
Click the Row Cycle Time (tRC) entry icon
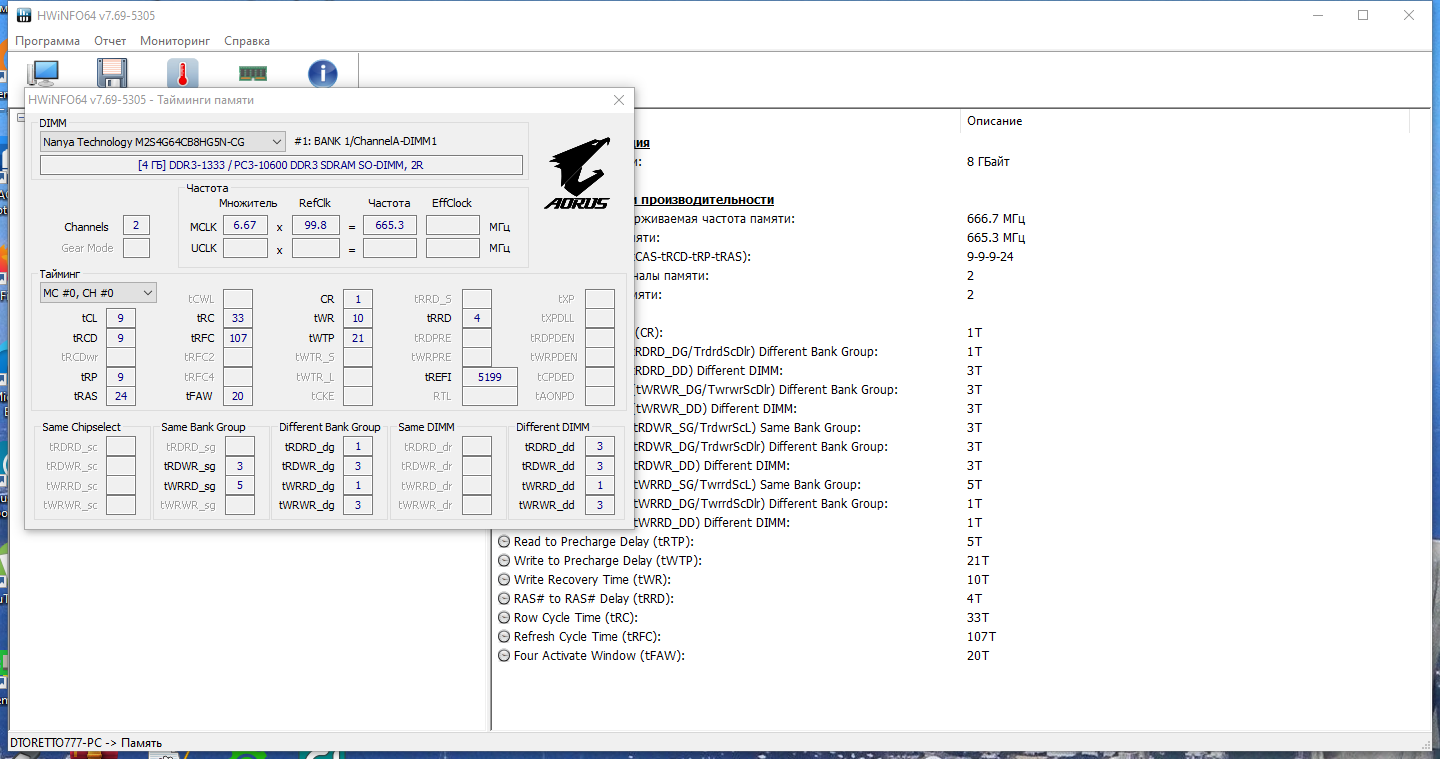[504, 618]
